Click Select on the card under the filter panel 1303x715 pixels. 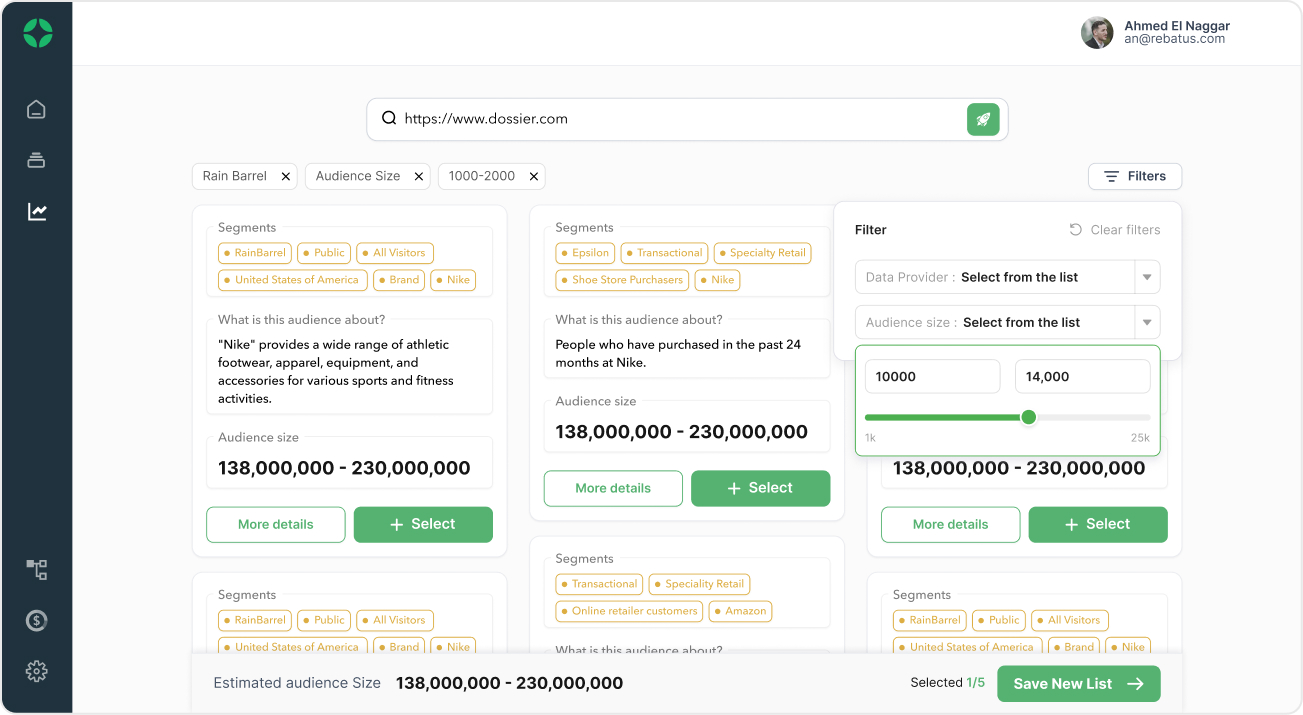pos(1098,524)
